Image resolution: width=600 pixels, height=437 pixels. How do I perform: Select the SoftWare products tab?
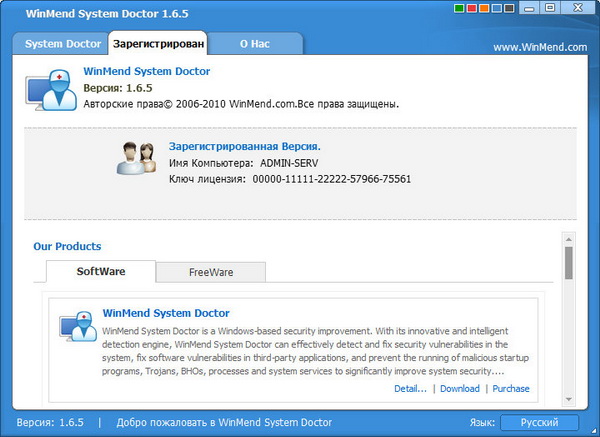[x=100, y=272]
